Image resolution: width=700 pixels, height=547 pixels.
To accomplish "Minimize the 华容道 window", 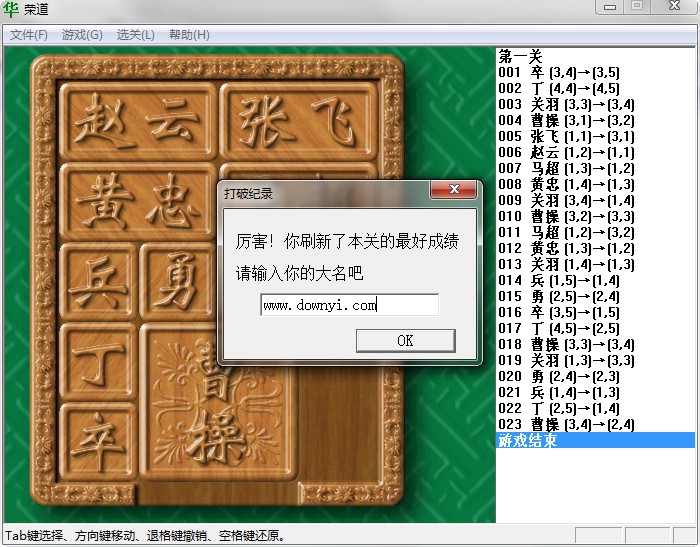I will 609,7.
